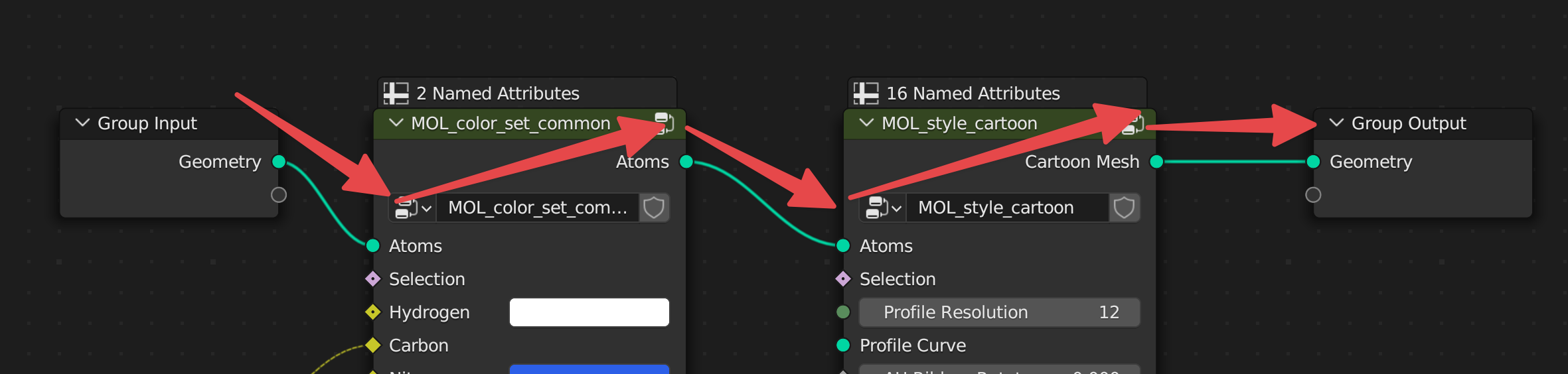Click Geometry output socket on Group Input
The height and width of the screenshot is (374, 1568).
pyautogui.click(x=279, y=162)
